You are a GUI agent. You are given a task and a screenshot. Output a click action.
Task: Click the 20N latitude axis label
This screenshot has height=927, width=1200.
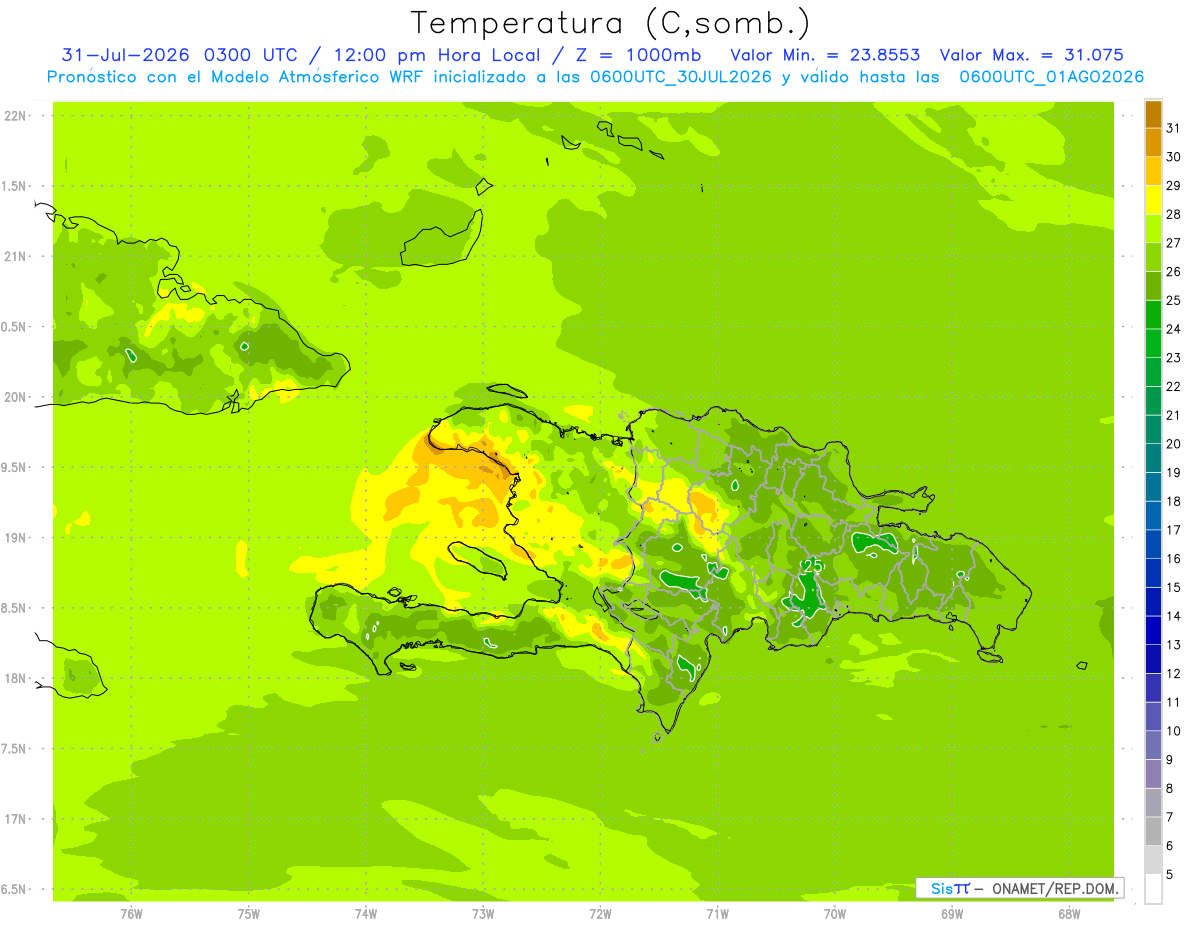click(x=16, y=398)
